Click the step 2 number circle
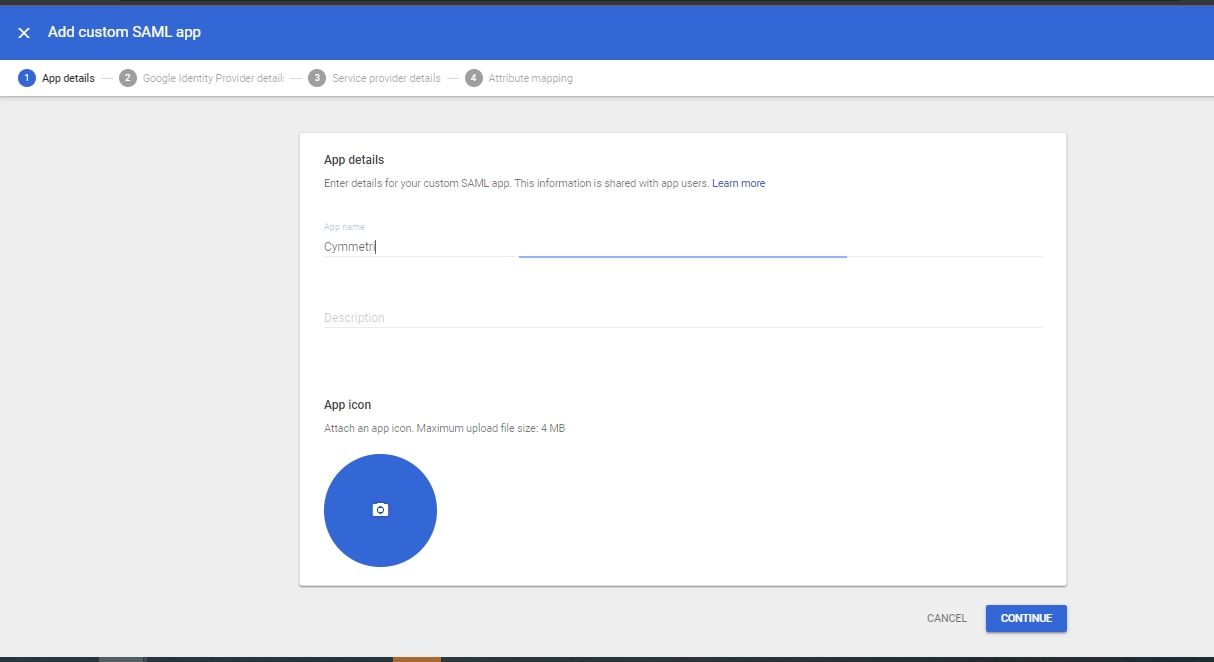Image resolution: width=1214 pixels, height=662 pixels. tap(128, 78)
